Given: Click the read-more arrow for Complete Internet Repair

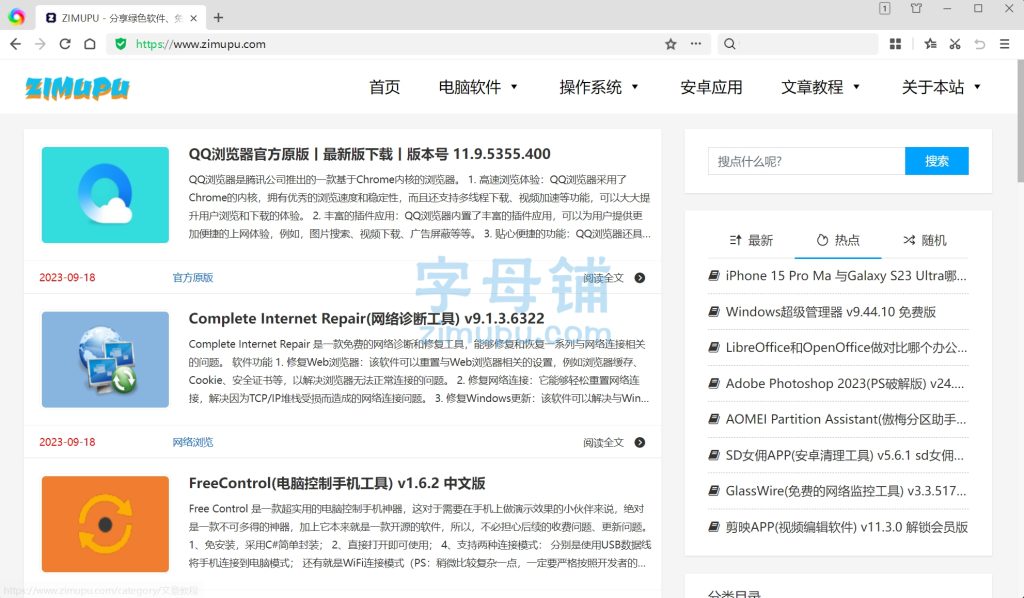Looking at the screenshot, I should point(640,442).
